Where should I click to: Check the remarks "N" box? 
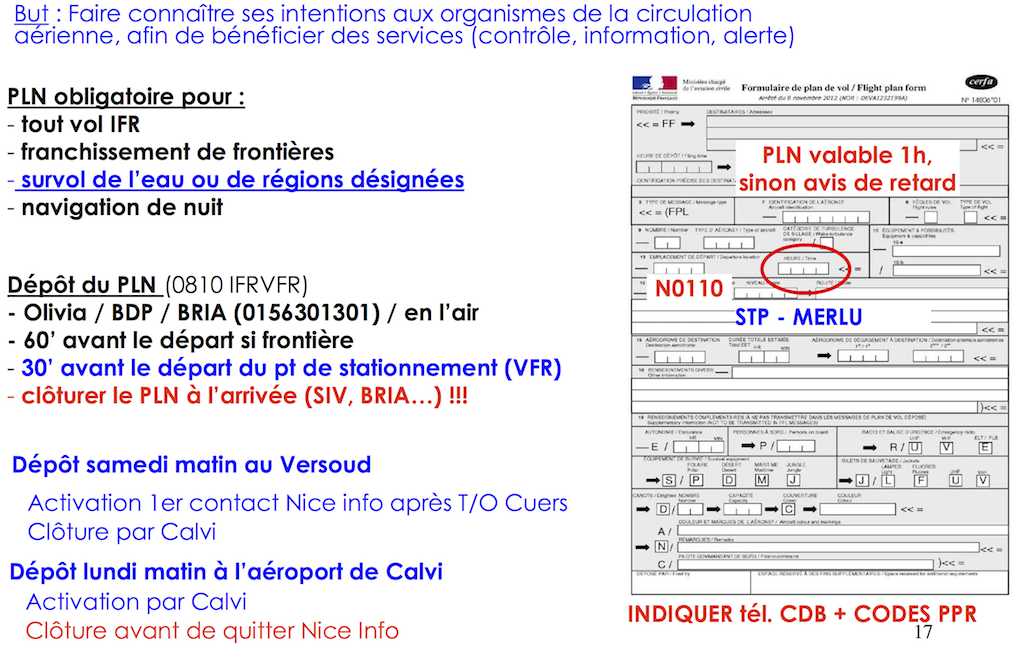(x=662, y=546)
